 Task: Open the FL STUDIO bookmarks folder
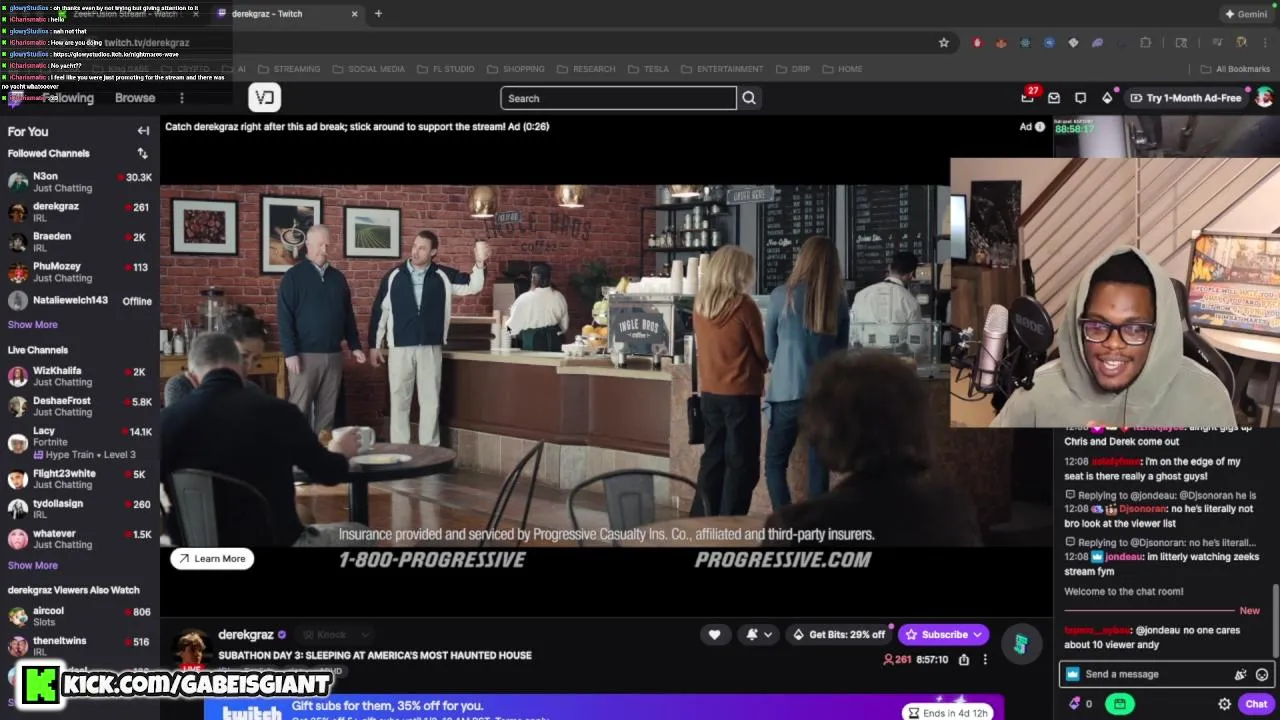point(445,69)
